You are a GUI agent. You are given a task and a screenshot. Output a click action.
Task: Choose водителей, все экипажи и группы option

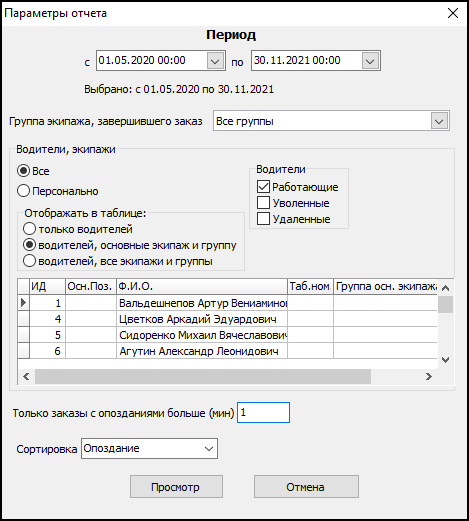29,261
